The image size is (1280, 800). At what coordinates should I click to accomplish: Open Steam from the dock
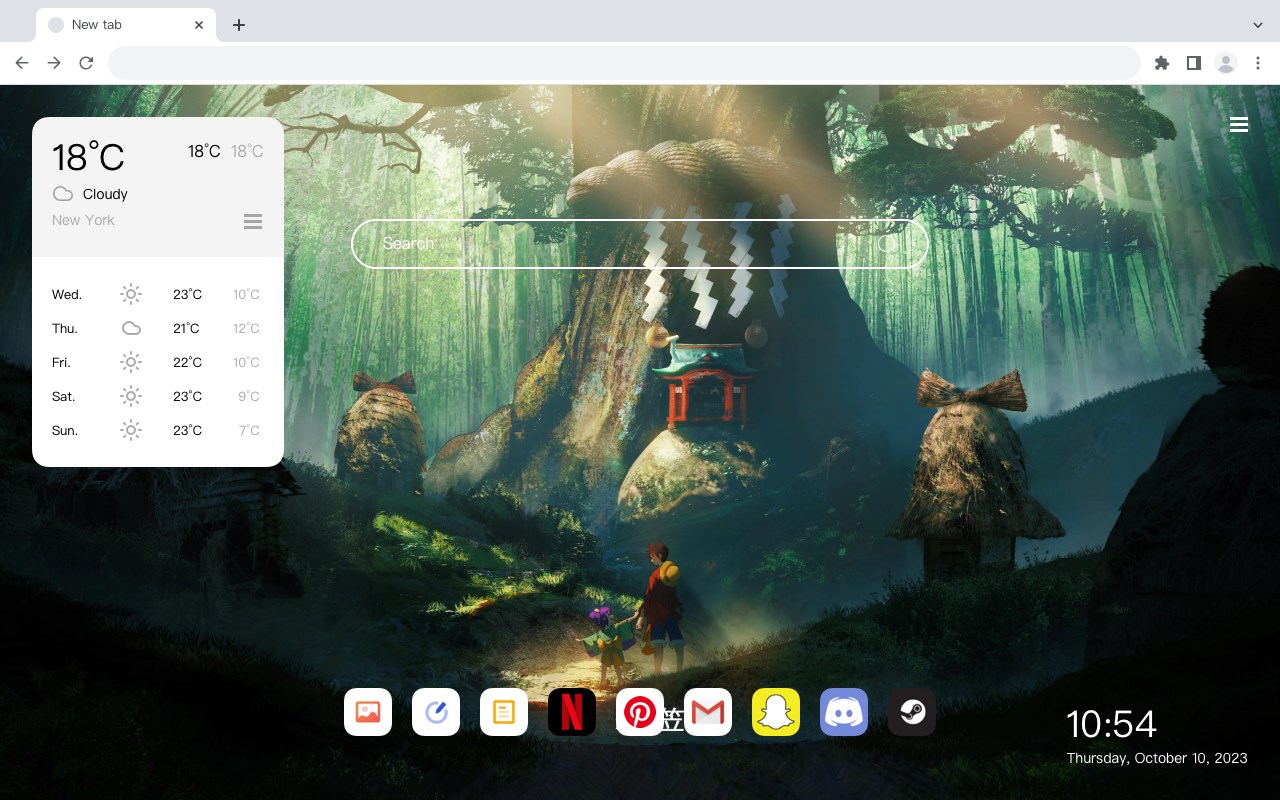coord(912,712)
